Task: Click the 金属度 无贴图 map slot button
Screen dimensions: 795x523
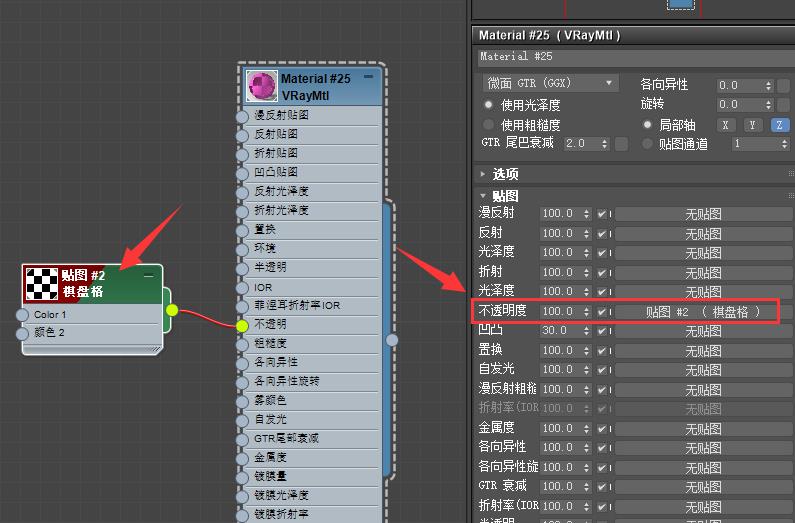Action: (703, 429)
